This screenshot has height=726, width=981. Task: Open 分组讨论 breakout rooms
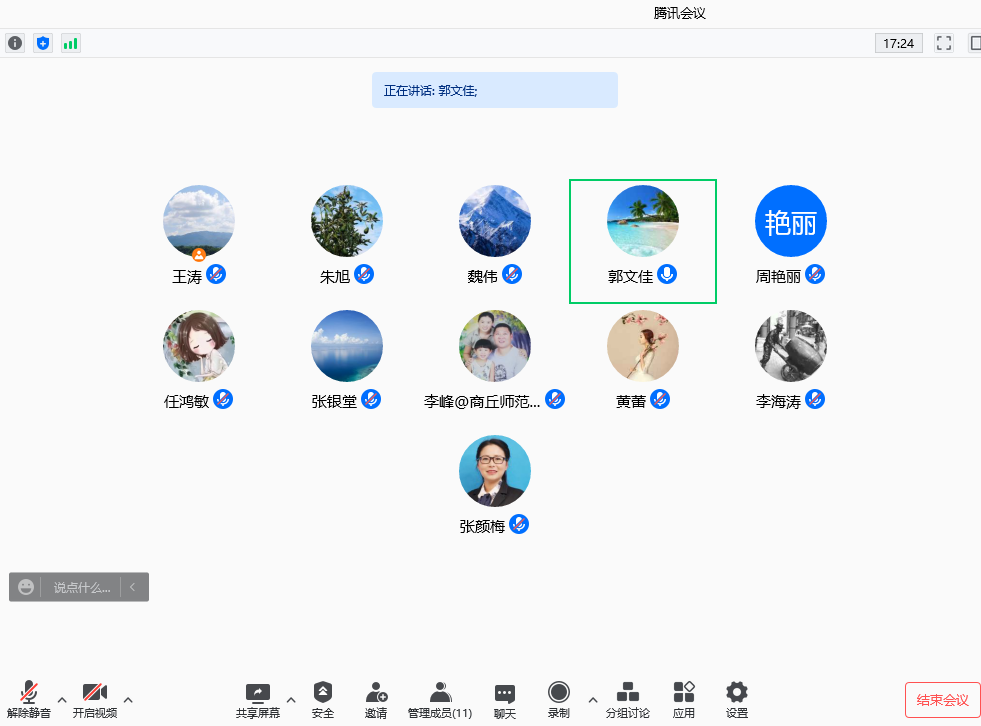pyautogui.click(x=627, y=699)
